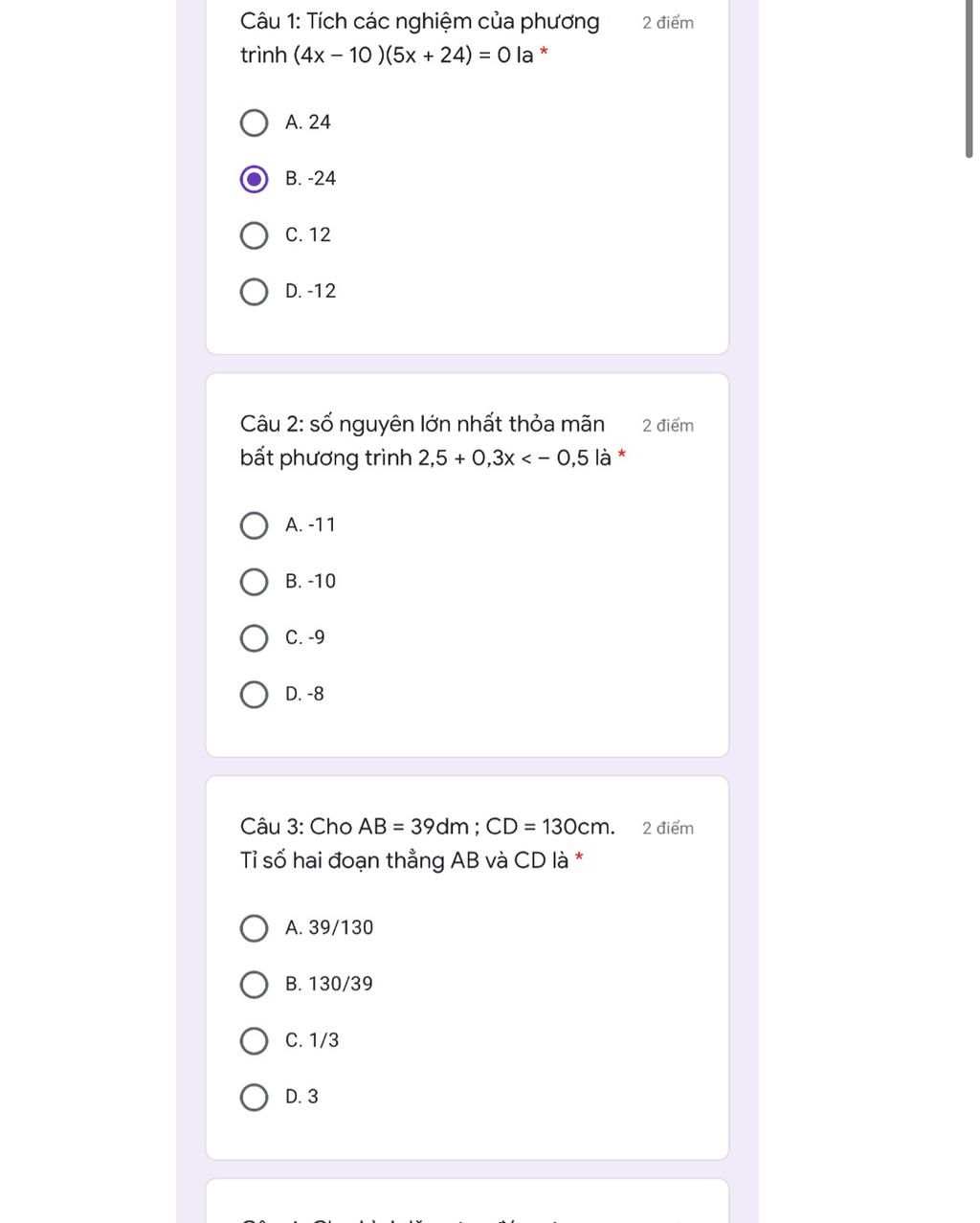Click the '2 điểm' label of Câu 3
The width and height of the screenshot is (980, 1223).
pos(668,829)
